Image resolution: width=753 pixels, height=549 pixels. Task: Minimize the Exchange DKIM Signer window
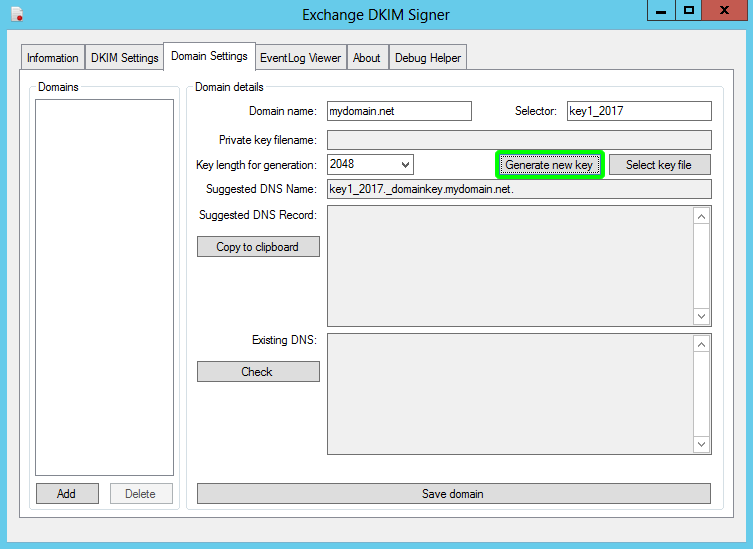pos(661,10)
